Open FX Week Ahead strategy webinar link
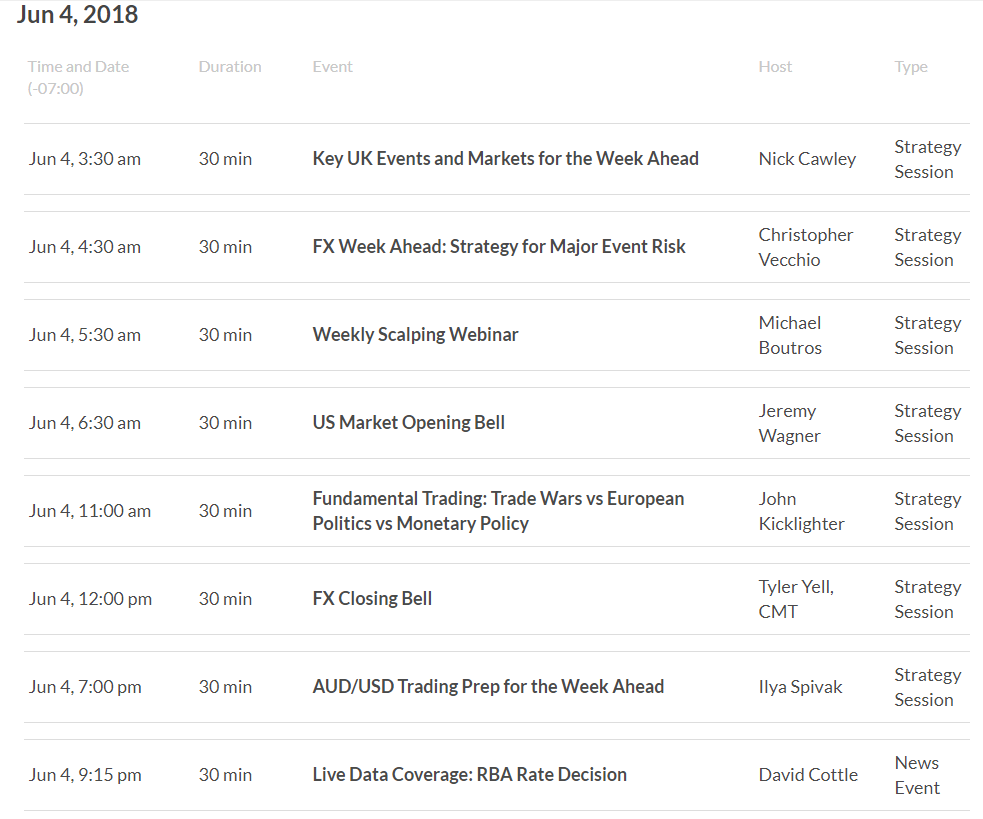Screen dimensions: 983x819 [499, 247]
